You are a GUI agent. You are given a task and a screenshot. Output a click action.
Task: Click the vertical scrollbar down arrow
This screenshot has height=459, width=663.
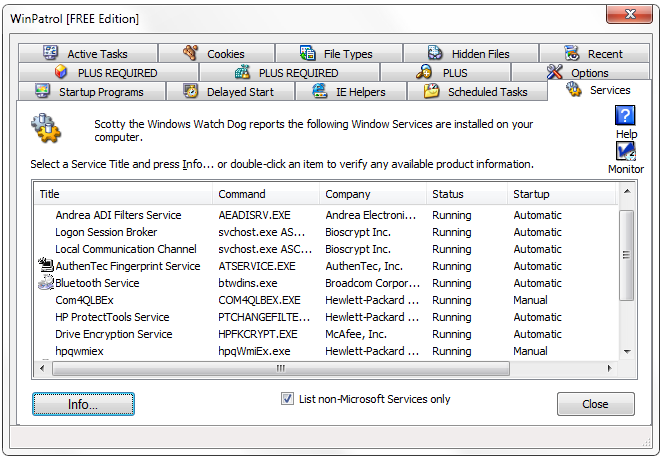click(x=627, y=351)
